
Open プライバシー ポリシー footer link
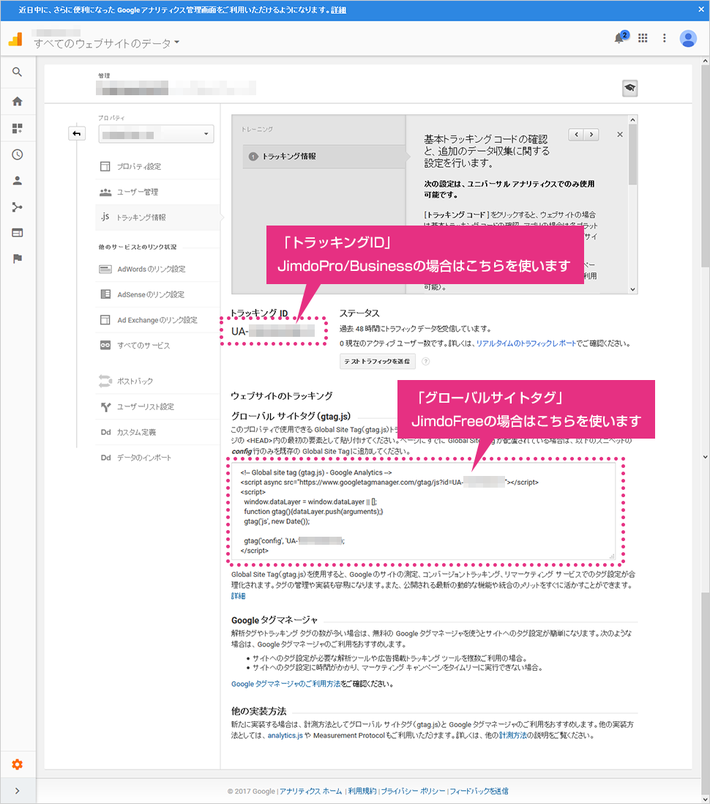pos(413,791)
